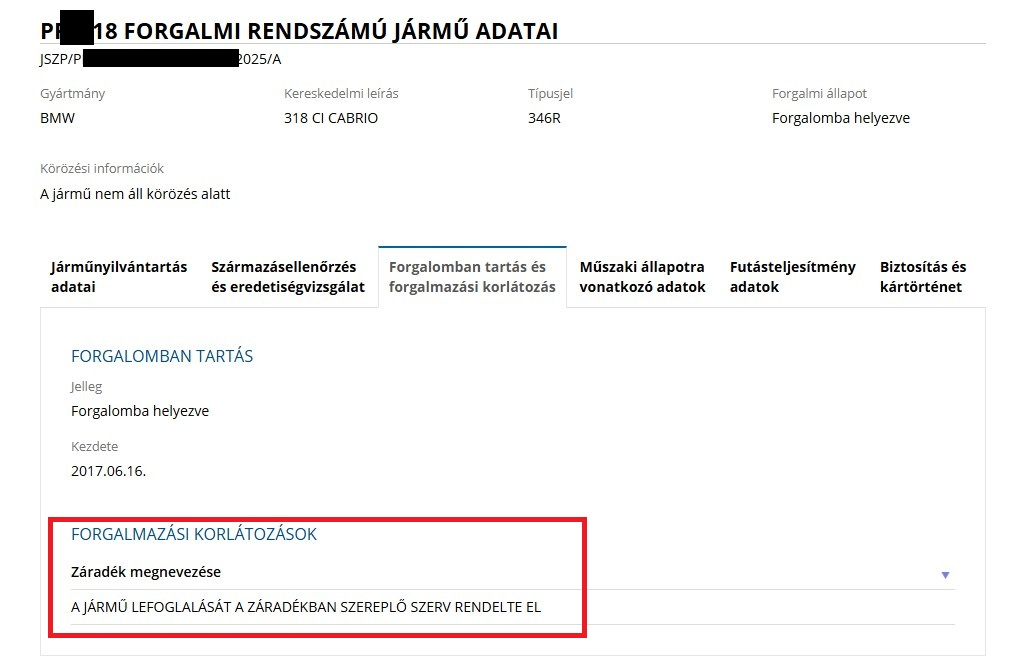Click the BMW value under Gyártmány

click(57, 118)
